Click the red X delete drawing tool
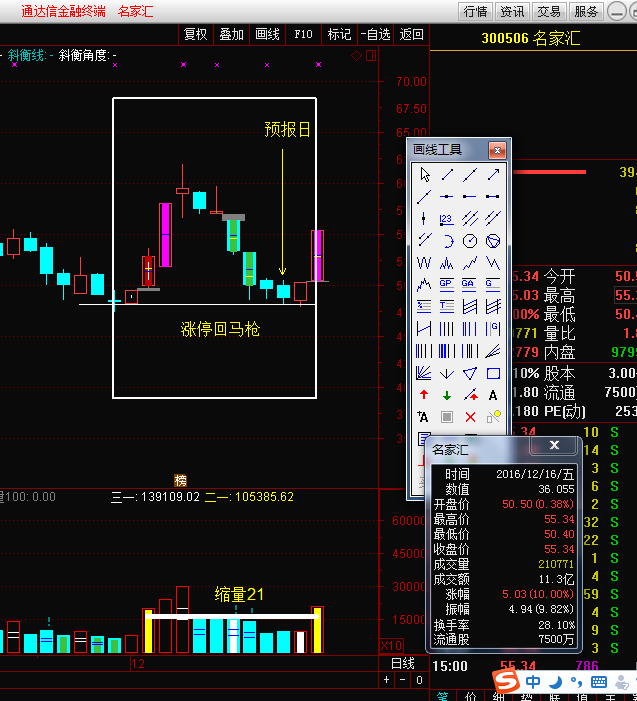This screenshot has width=637, height=701. [470, 417]
